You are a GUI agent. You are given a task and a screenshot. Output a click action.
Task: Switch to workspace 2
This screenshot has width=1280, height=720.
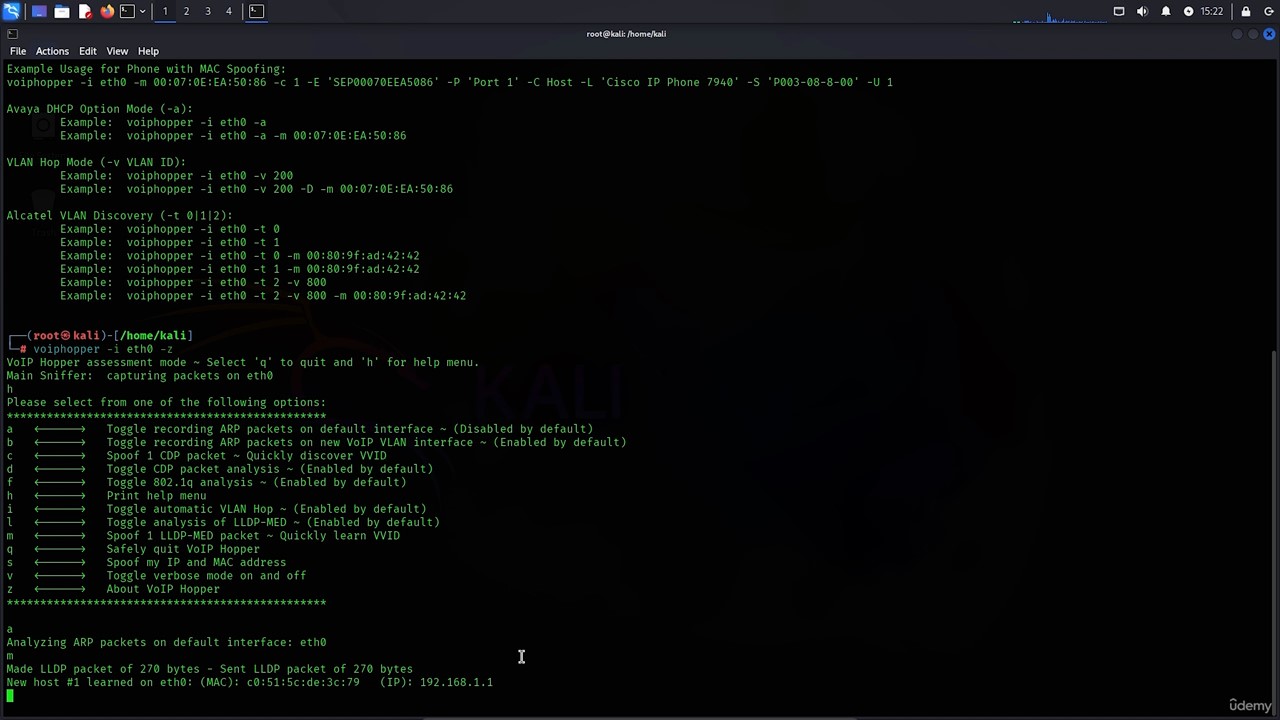click(x=186, y=11)
